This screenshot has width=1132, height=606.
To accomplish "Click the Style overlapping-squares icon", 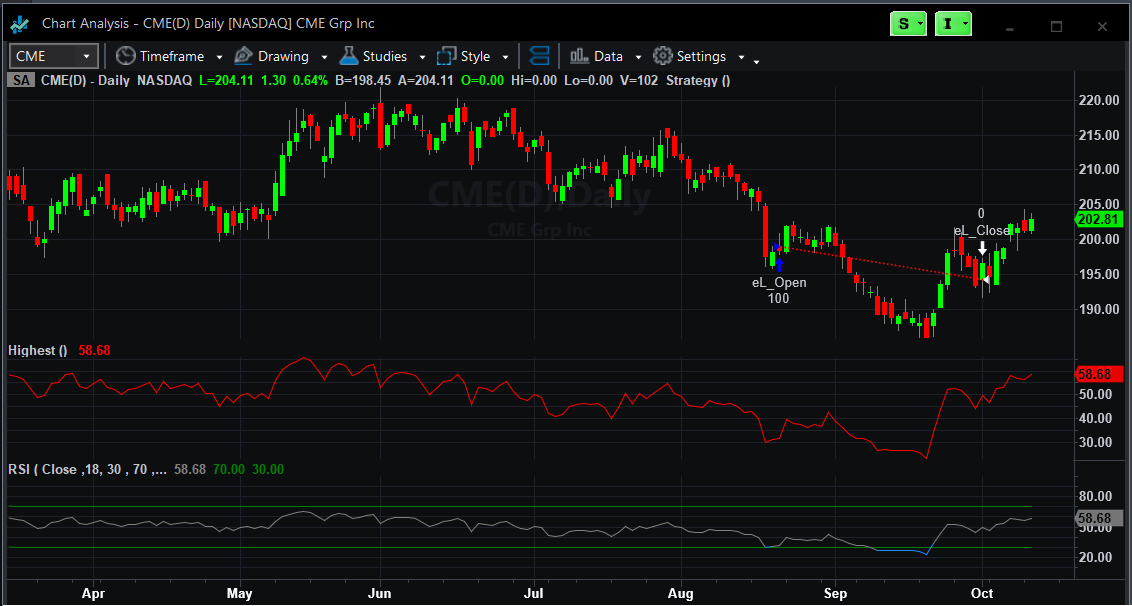I will pyautogui.click(x=447, y=56).
